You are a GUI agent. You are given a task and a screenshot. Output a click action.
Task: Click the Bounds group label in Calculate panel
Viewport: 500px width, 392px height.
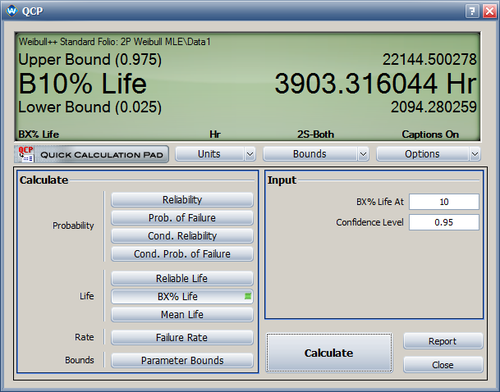(x=79, y=360)
